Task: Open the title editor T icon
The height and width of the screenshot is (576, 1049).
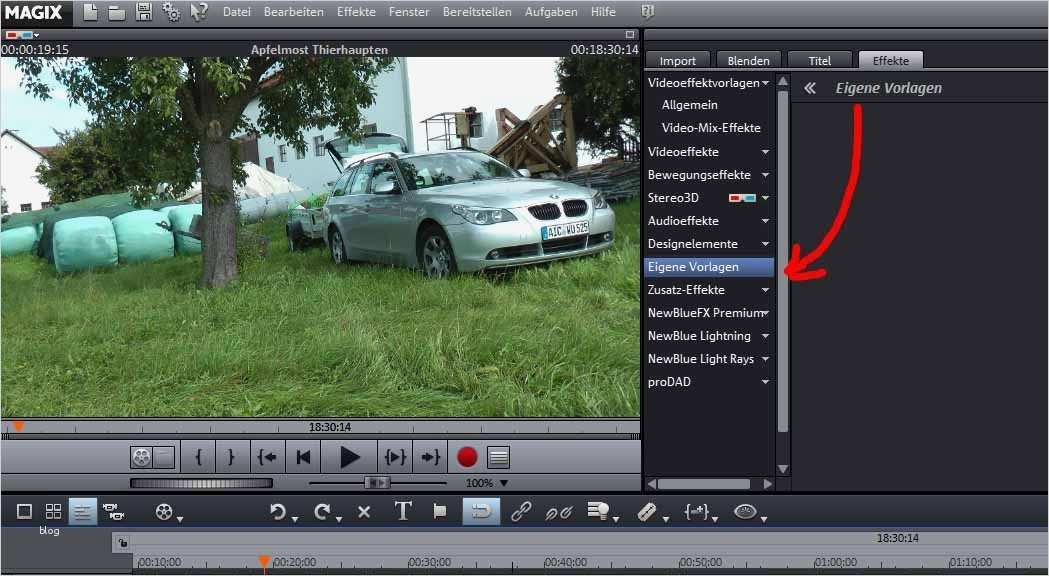Action: point(403,511)
